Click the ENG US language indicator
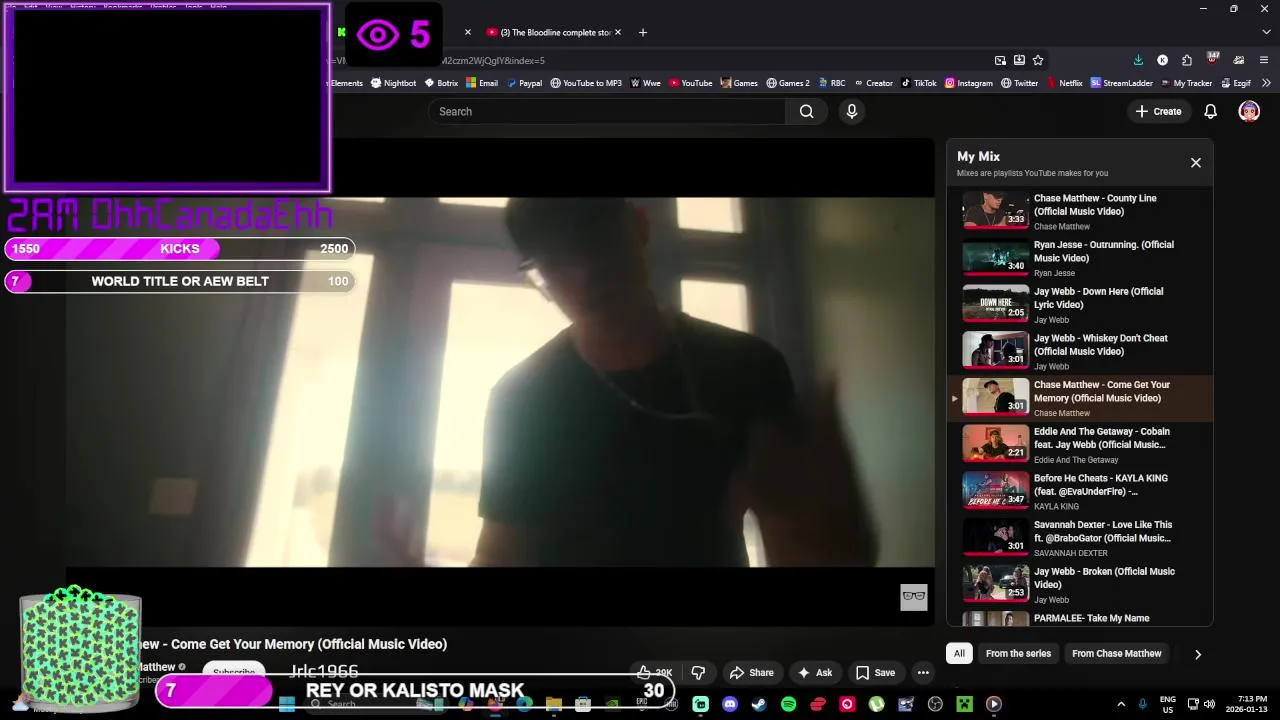Screen dimensions: 1280x720 point(1167,704)
